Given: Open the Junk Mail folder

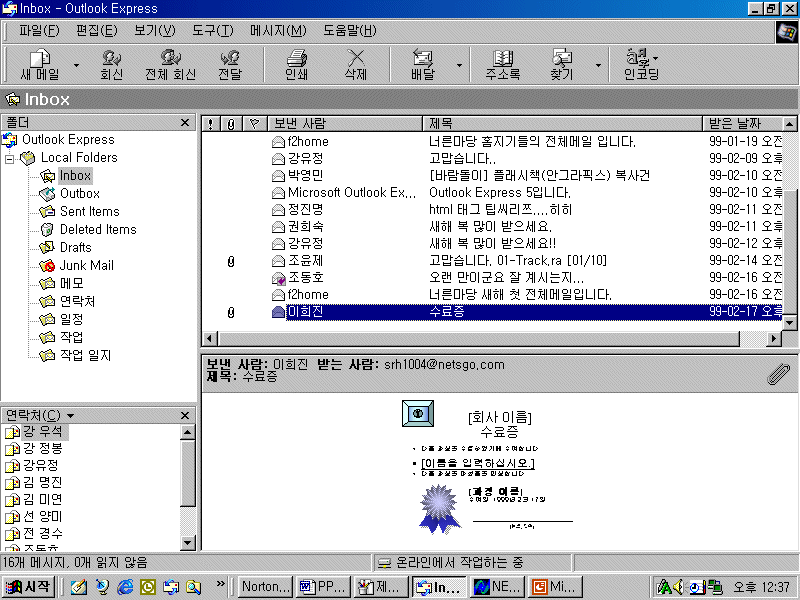Looking at the screenshot, I should (86, 265).
